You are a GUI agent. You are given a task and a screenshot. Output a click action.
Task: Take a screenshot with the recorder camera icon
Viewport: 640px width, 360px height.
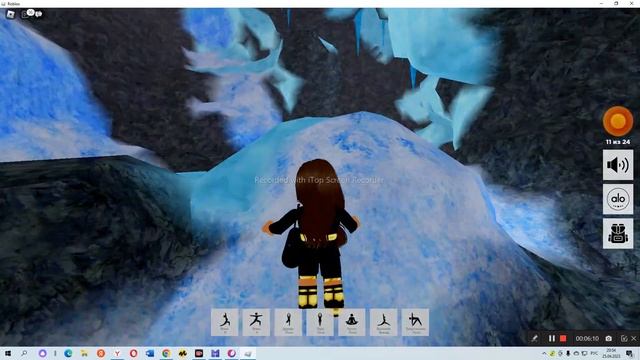tap(609, 338)
